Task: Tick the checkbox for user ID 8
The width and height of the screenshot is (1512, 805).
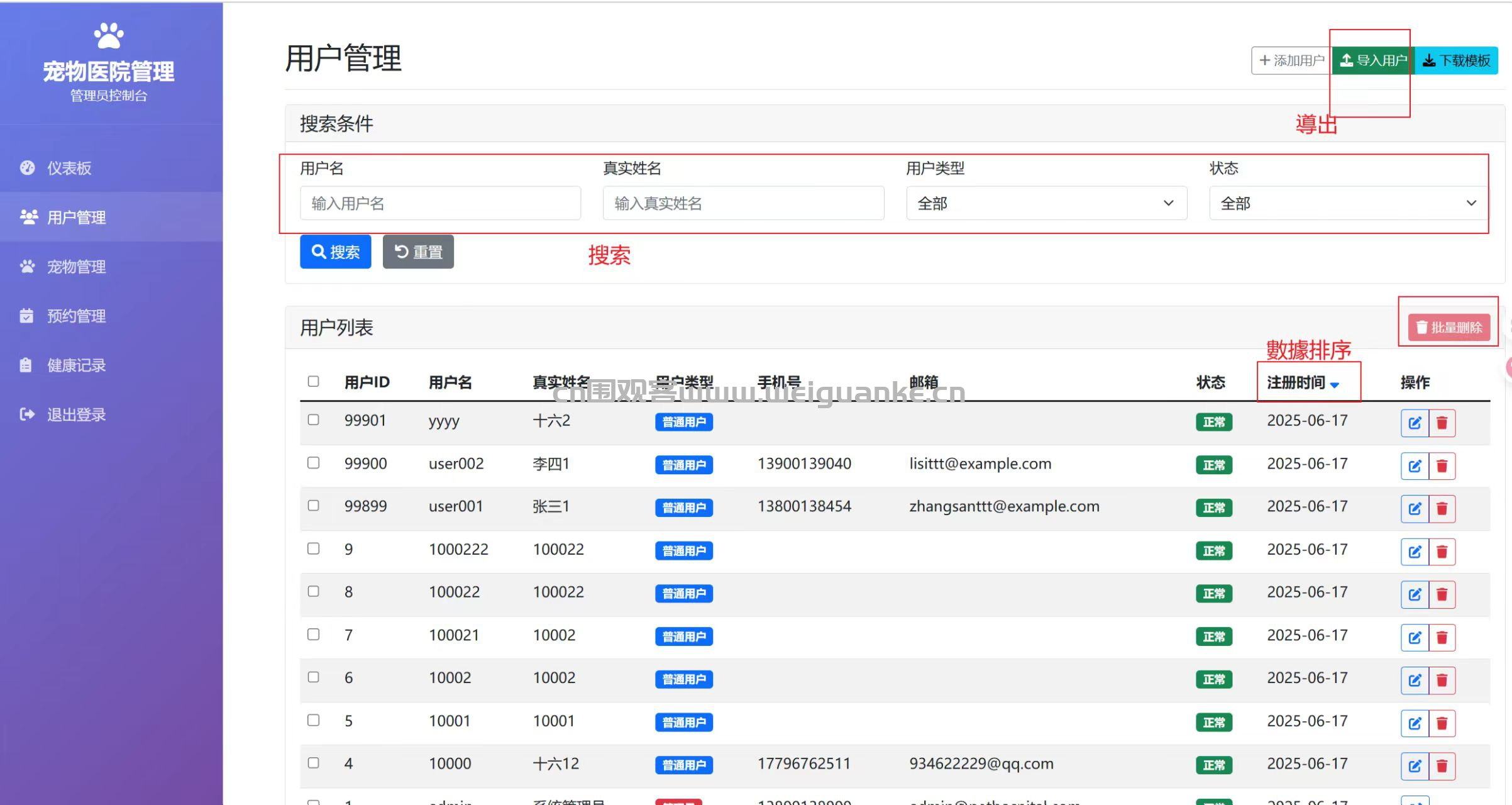Action: tap(313, 591)
